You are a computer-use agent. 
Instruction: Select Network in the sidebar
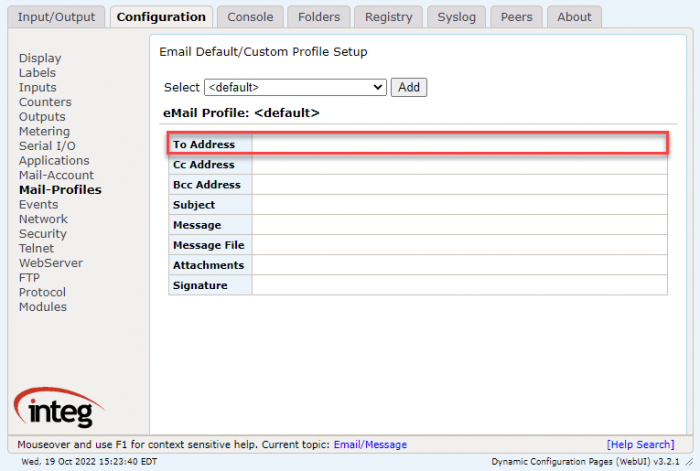click(43, 219)
